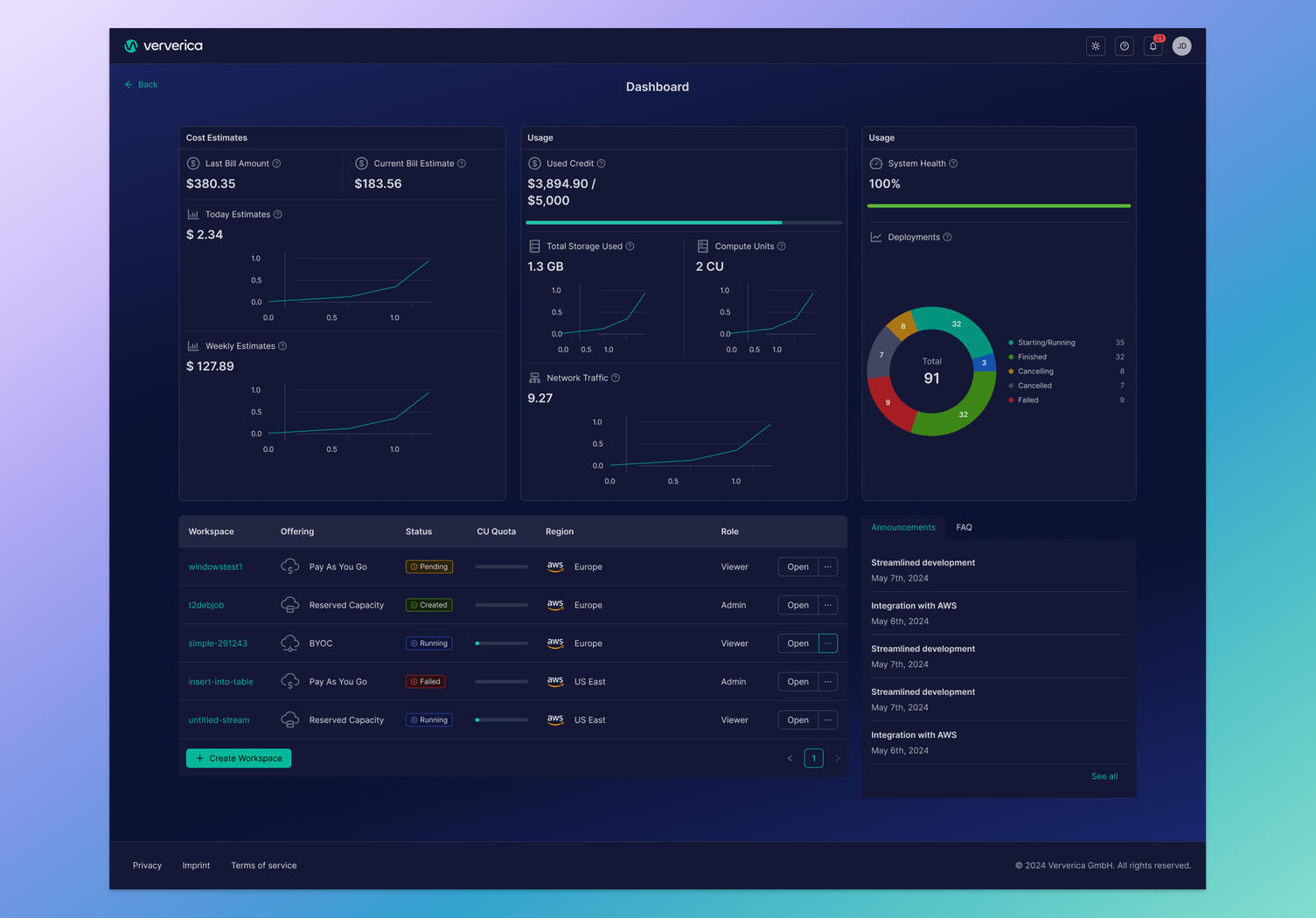This screenshot has width=1316, height=918.
Task: Toggle light mode theme in the header
Action: coord(1095,45)
